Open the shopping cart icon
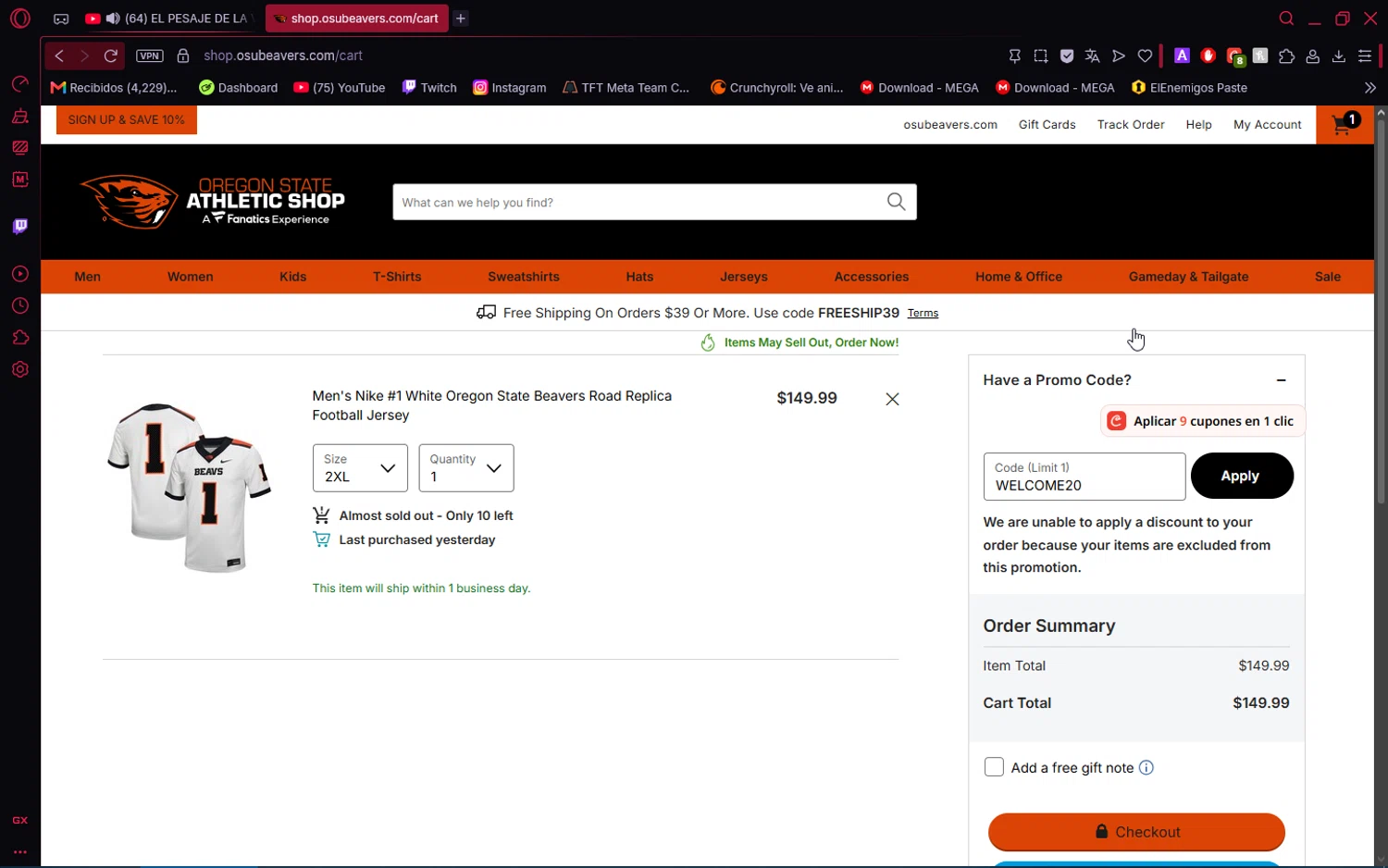This screenshot has width=1388, height=868. (1345, 124)
